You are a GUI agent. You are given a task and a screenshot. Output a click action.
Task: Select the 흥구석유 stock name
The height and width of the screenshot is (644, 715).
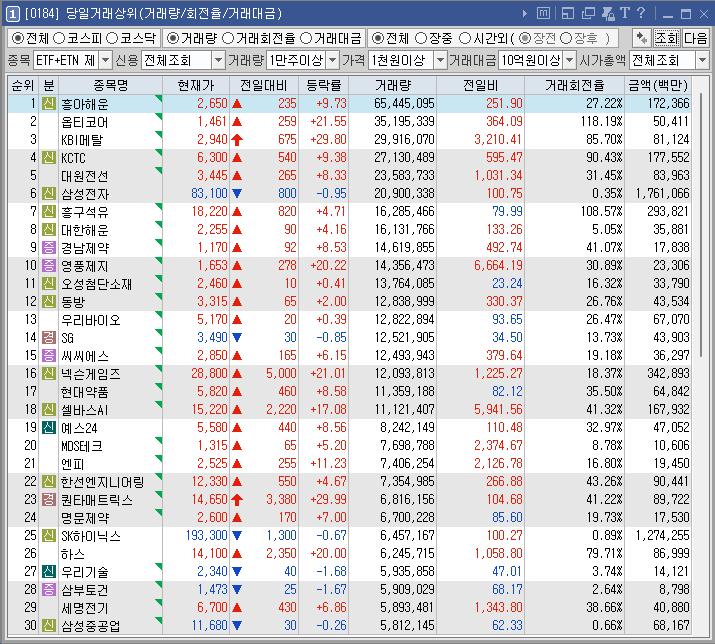click(85, 212)
